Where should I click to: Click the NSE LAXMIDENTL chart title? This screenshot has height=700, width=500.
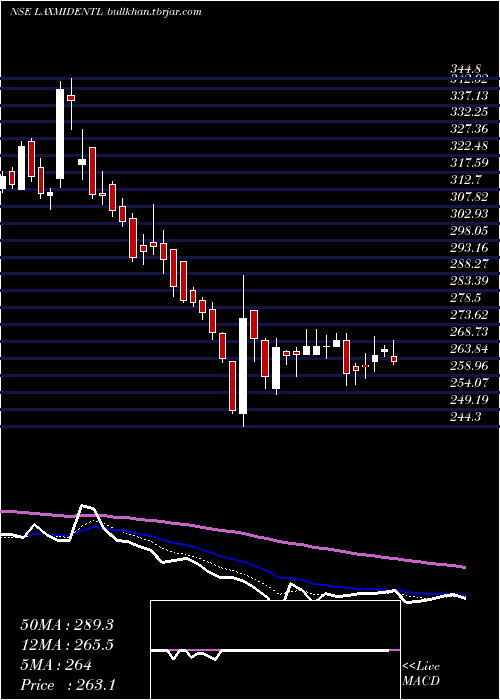57,12
